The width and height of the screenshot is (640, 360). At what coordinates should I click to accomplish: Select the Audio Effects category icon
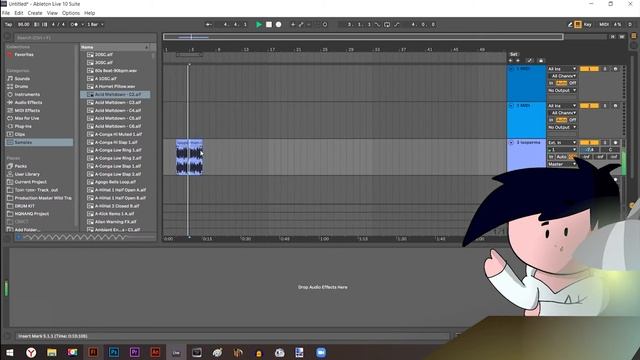10,102
